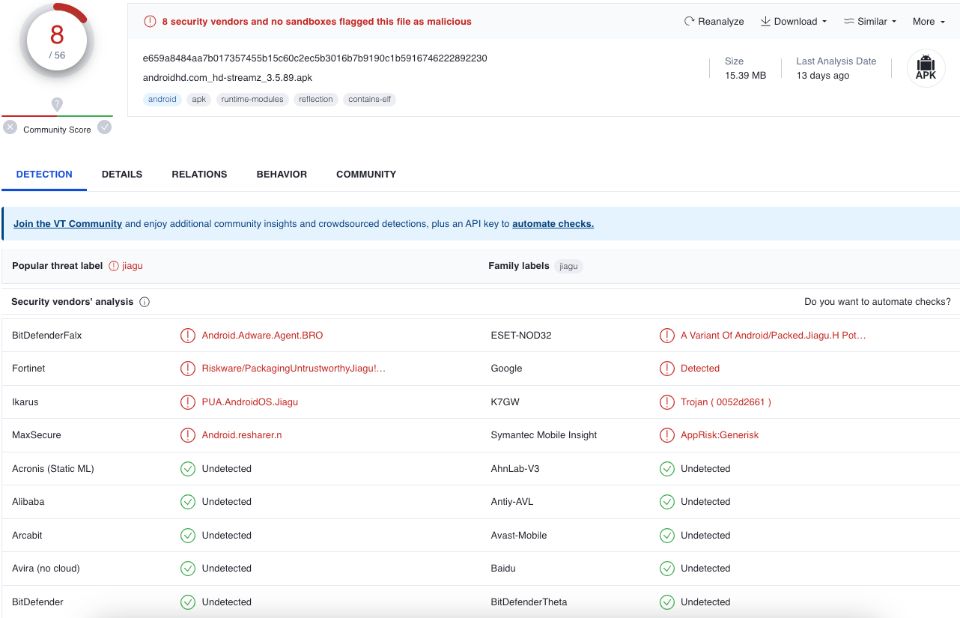Click the 13 days ago analysis date
The height and width of the screenshot is (618, 960).
822,76
